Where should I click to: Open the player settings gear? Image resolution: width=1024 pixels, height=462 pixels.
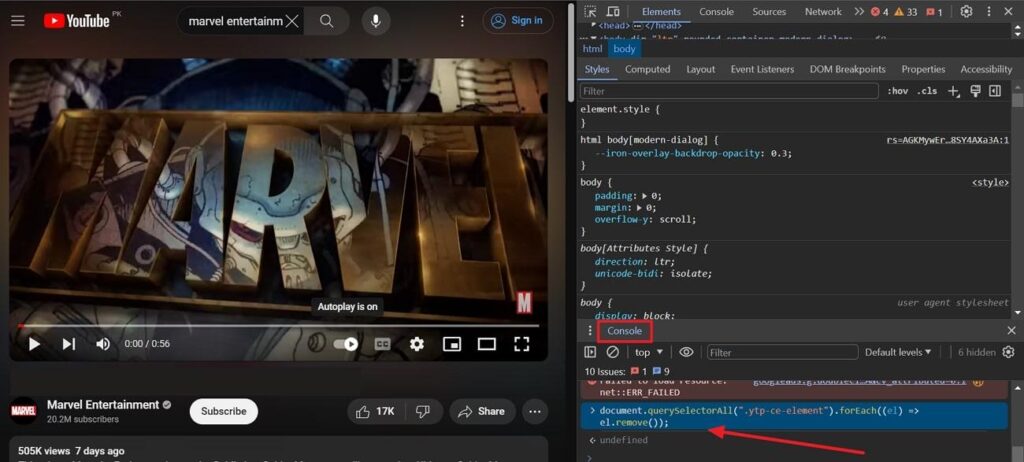(x=417, y=344)
